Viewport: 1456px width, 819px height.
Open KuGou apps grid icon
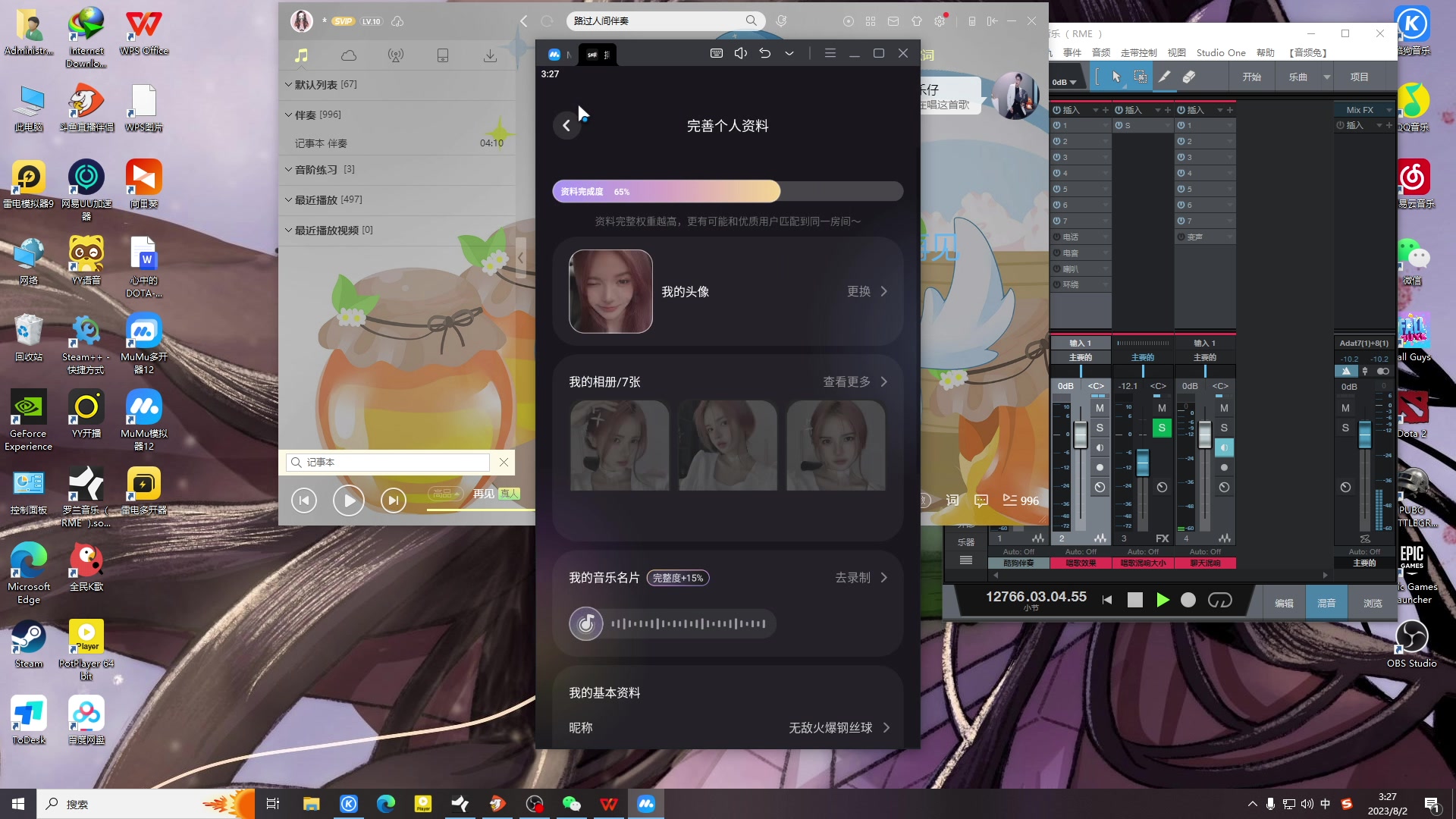871,21
